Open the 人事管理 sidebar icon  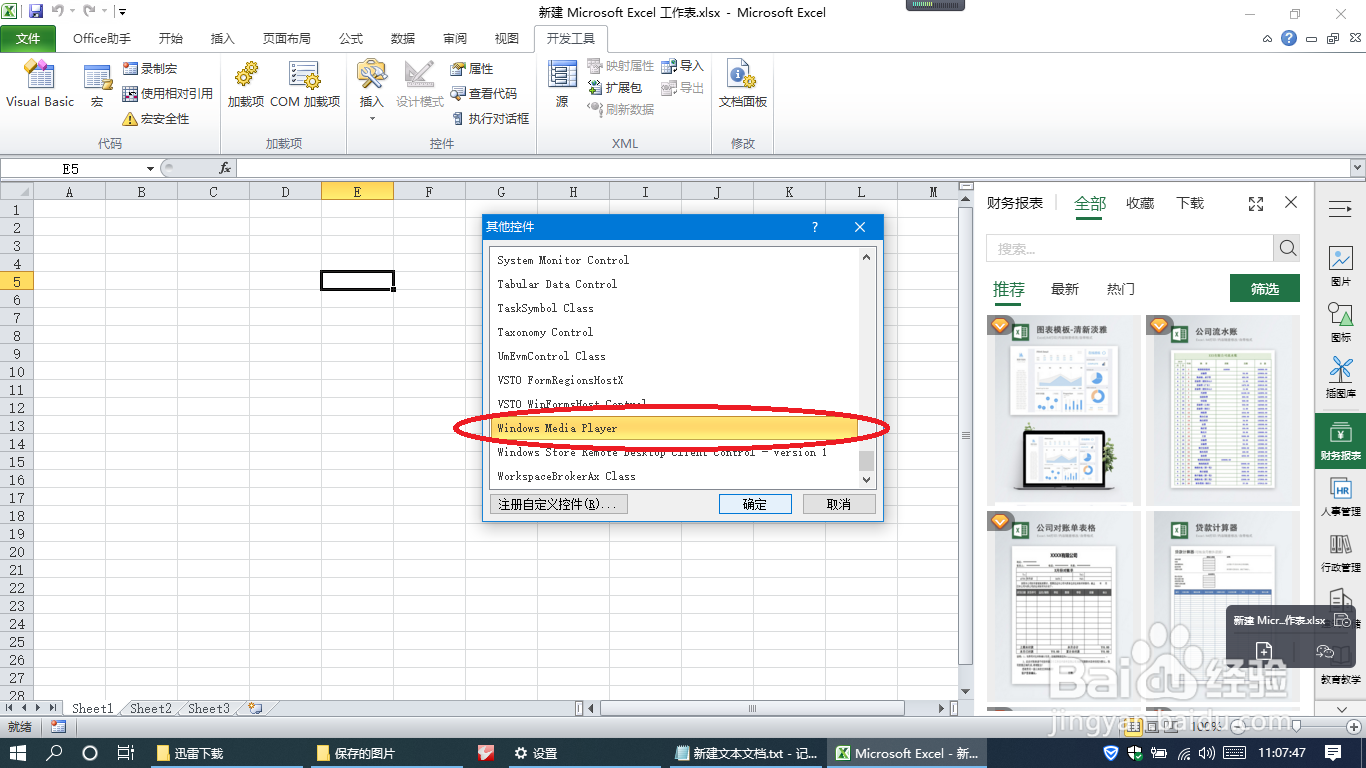[x=1341, y=497]
